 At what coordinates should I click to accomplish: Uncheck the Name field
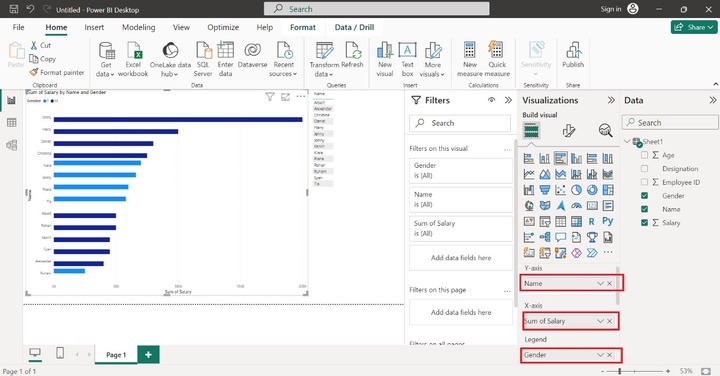click(645, 209)
